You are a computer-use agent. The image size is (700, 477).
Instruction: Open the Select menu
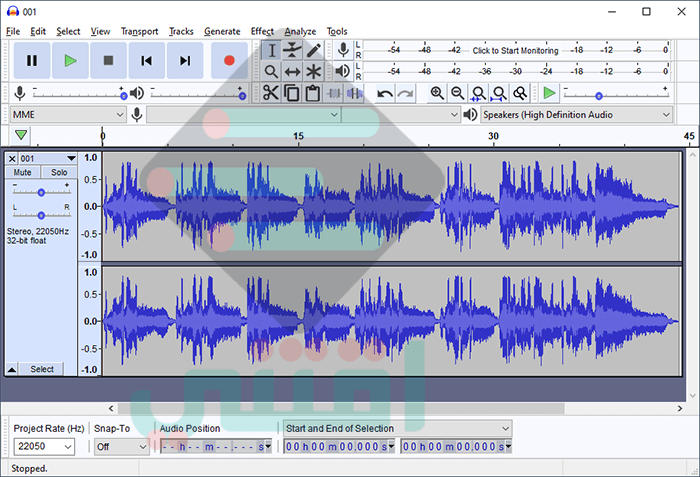68,31
